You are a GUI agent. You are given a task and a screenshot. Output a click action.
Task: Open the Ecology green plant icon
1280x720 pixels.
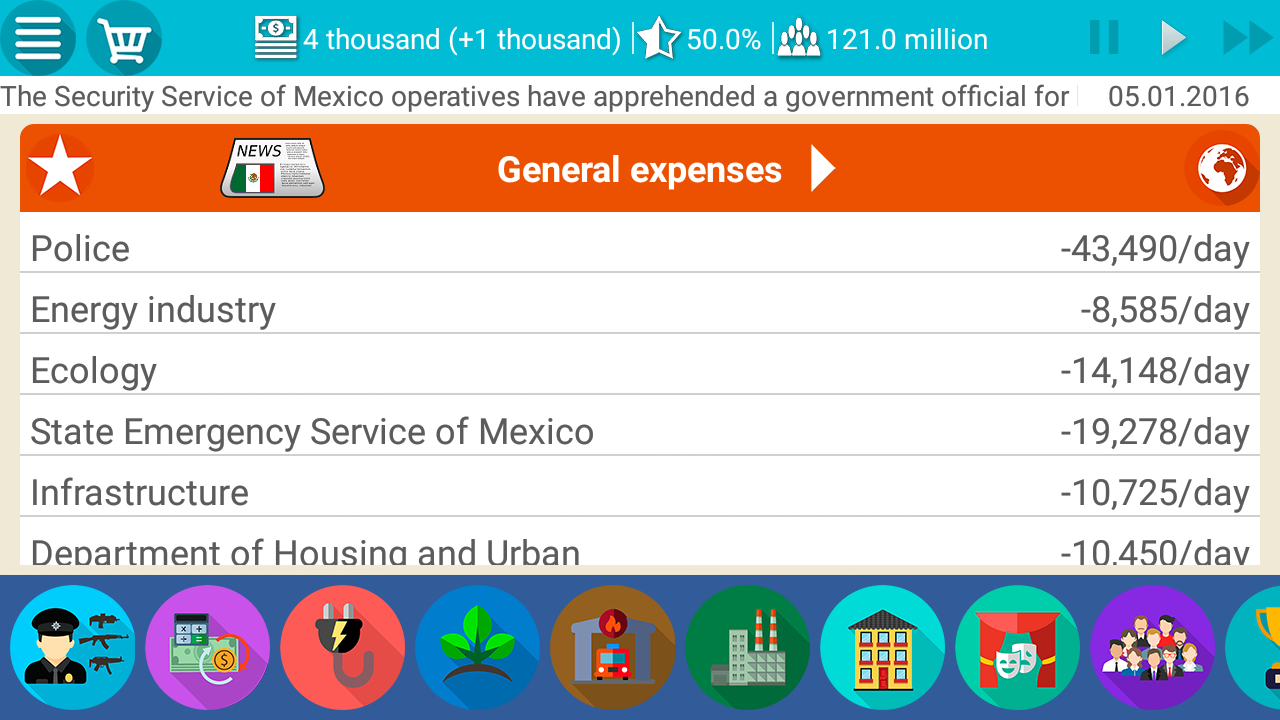point(477,647)
